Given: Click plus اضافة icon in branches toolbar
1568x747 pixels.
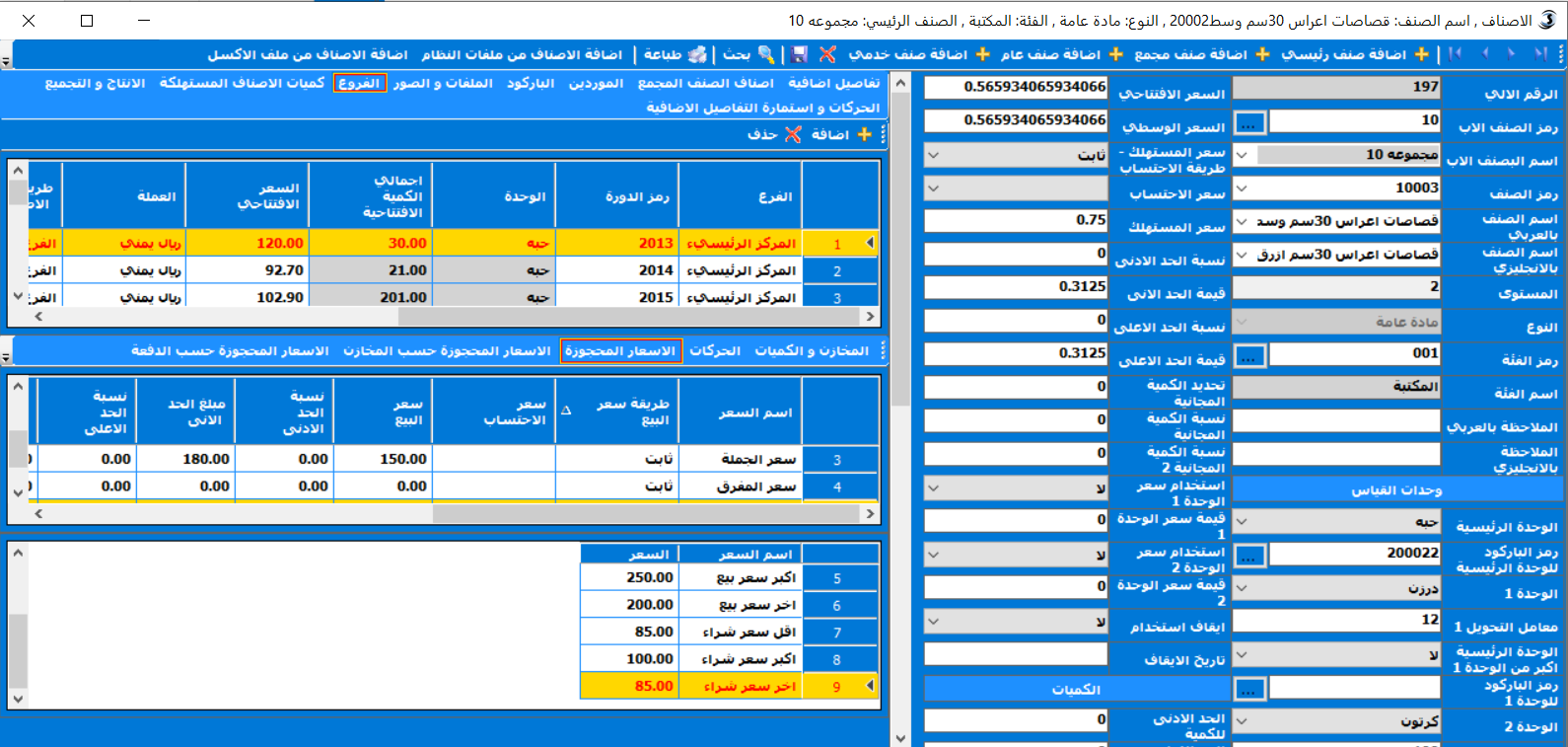Looking at the screenshot, I should (x=864, y=134).
